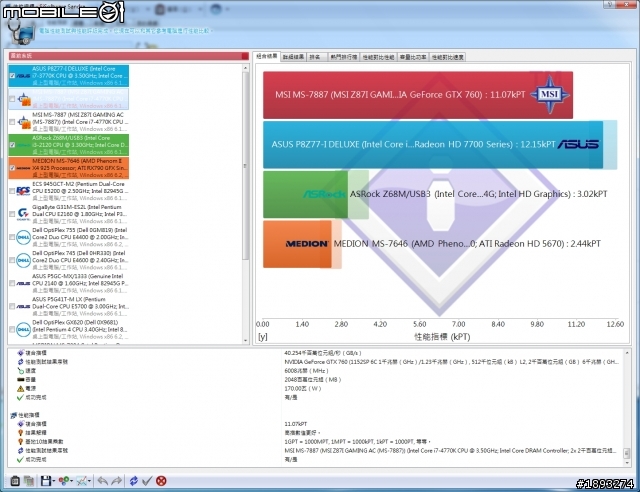Check the ASUS P5G41T-M LX checkbox

coord(12,306)
